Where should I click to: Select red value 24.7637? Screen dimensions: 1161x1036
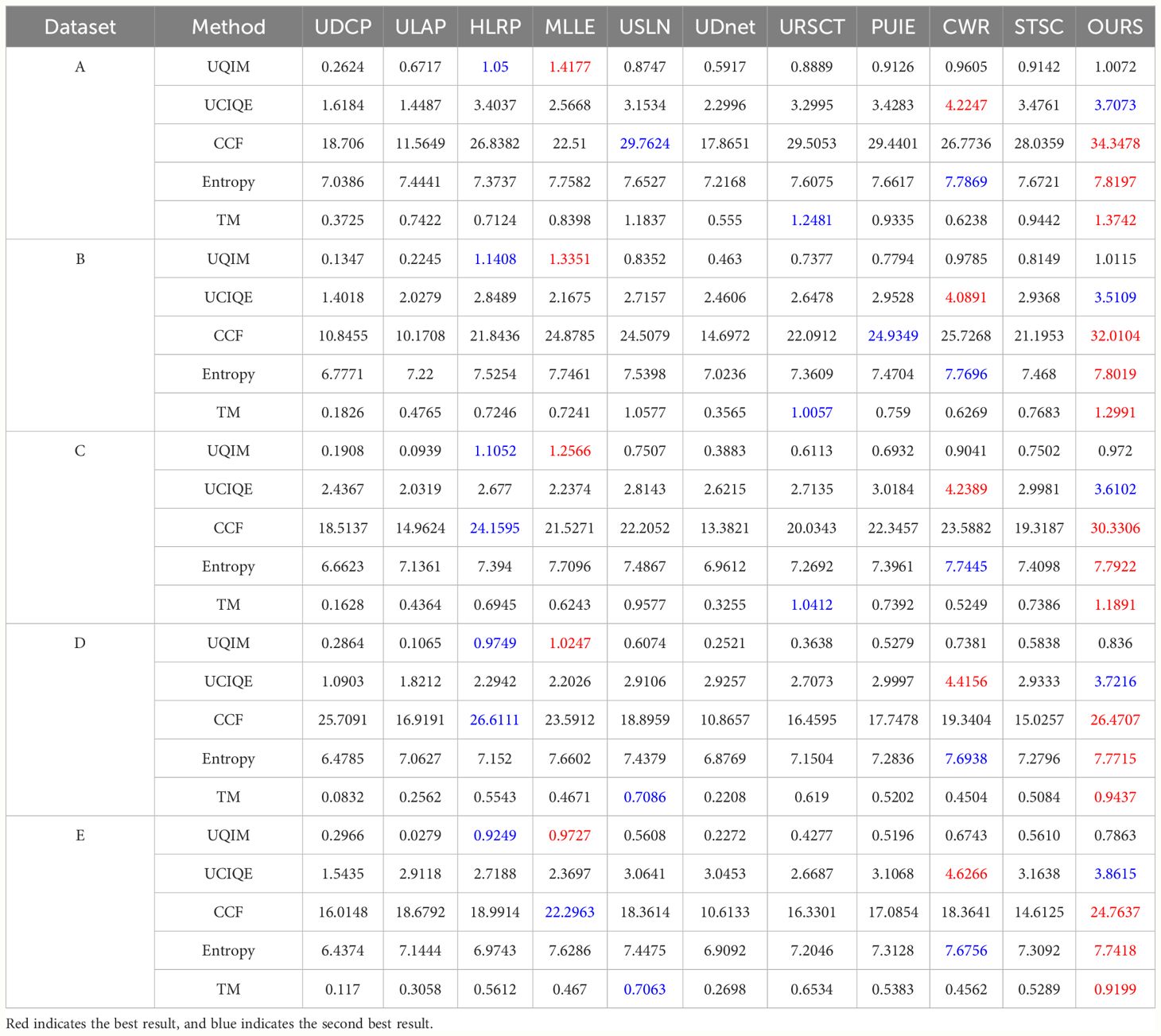coord(1115,912)
